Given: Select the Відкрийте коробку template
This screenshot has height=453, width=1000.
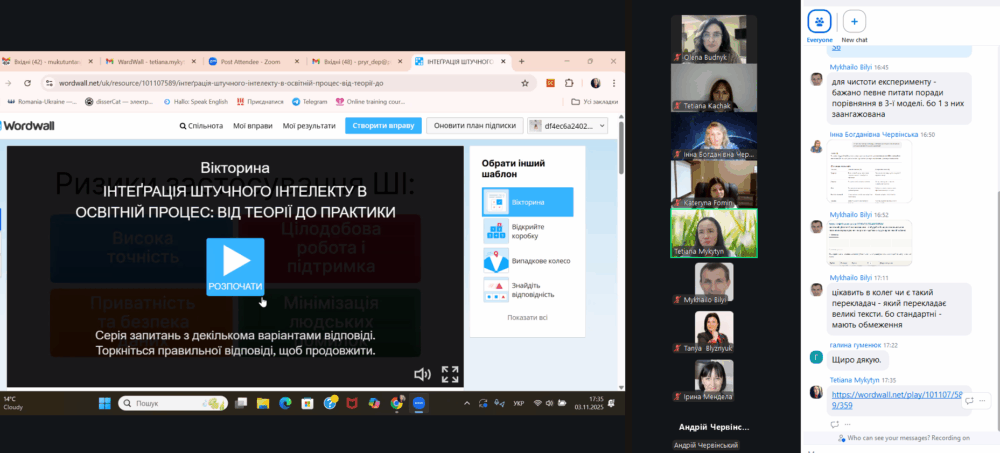Looking at the screenshot, I should (527, 231).
